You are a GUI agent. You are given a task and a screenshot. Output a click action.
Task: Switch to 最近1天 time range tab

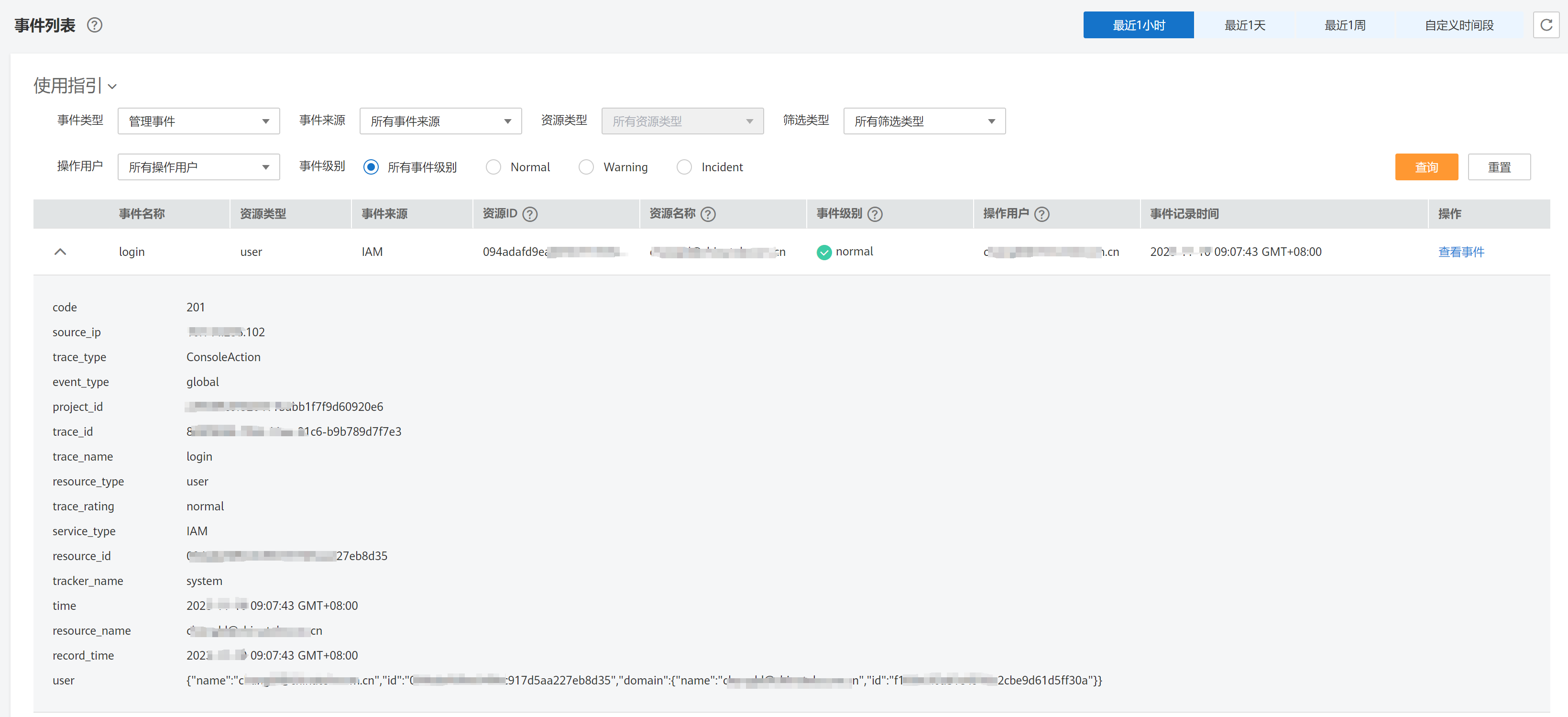(x=1244, y=25)
